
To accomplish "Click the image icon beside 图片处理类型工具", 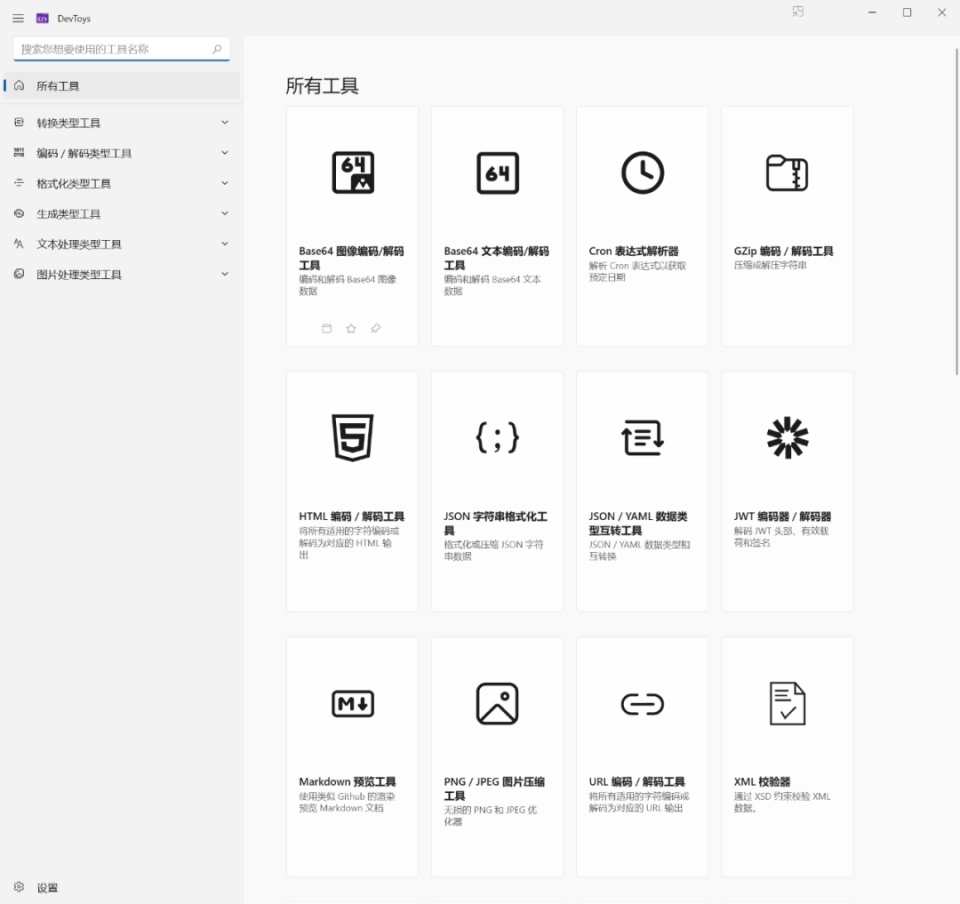I will pos(19,274).
